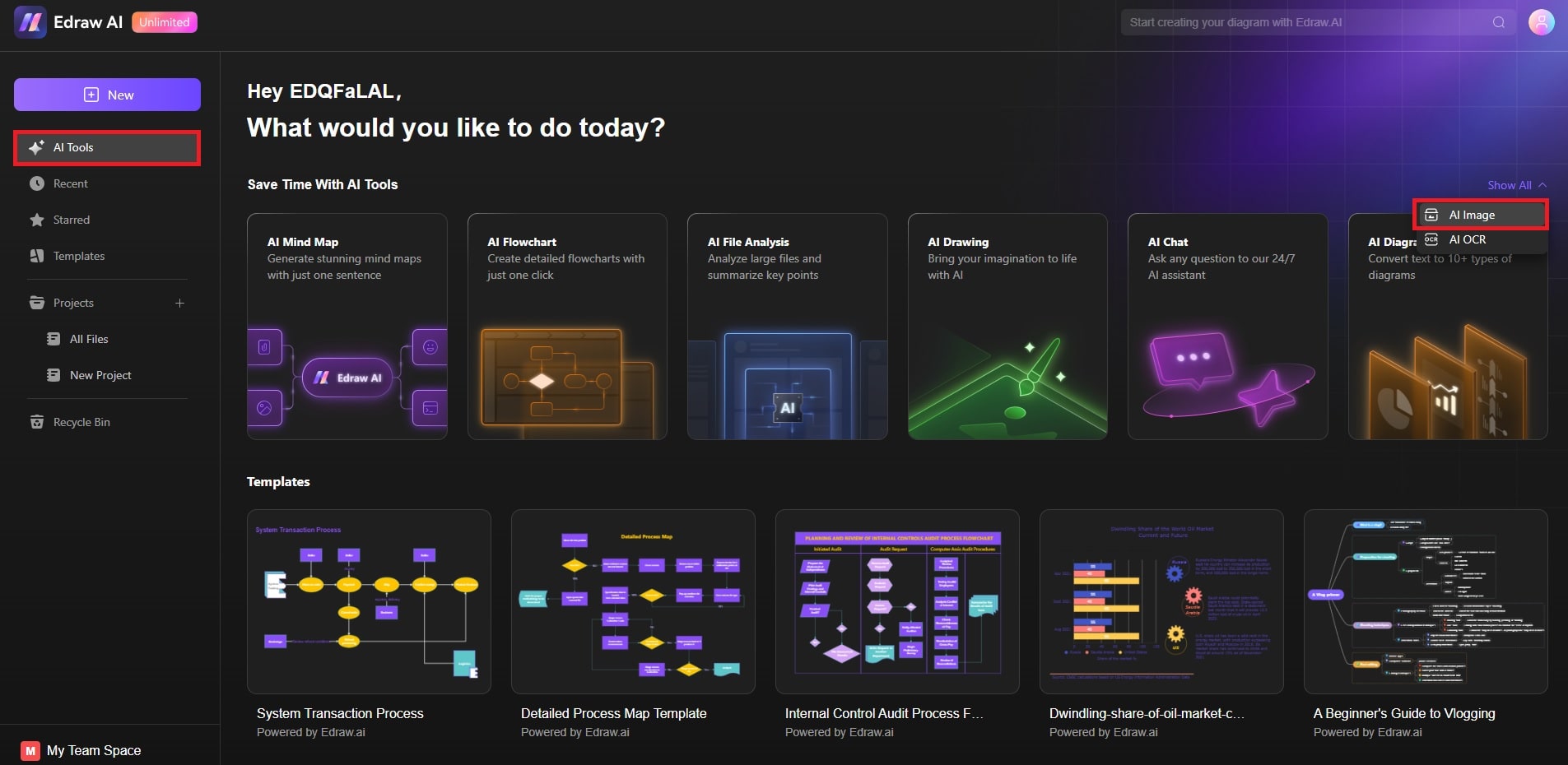Viewport: 1568px width, 765px height.
Task: Click the Starred star icon
Action: 37,220
